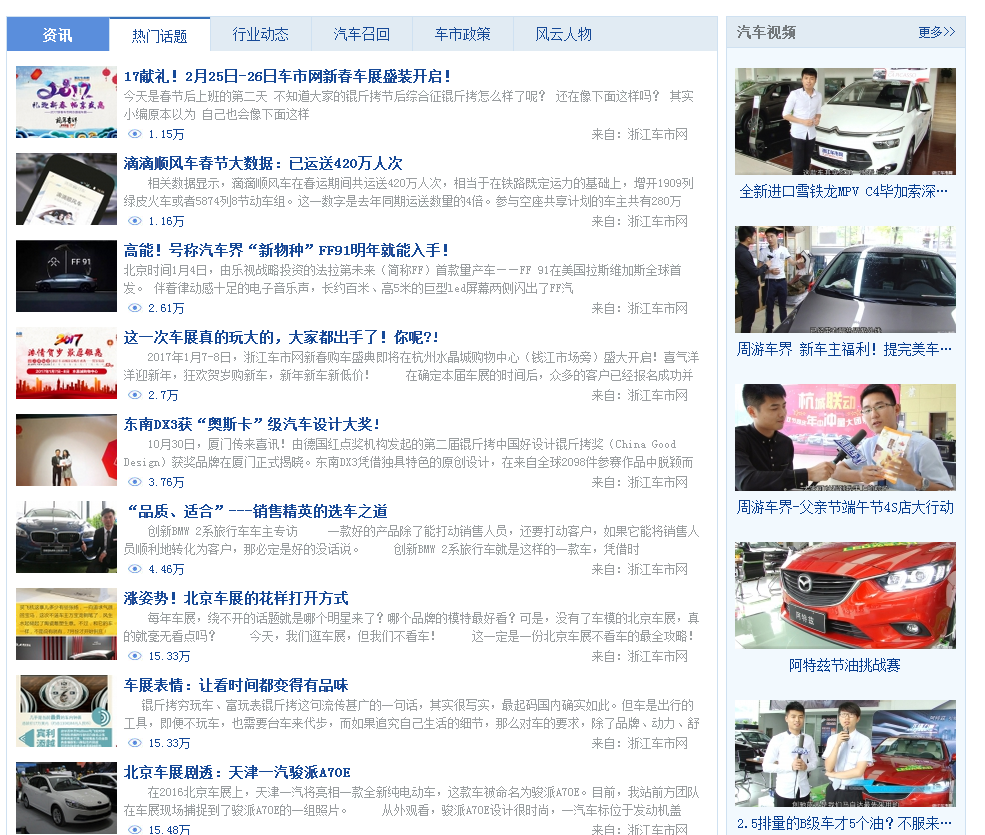The width and height of the screenshot is (985, 835).
Task: Play the 周游车界 新车主福利 video thumbnail
Action: click(845, 280)
